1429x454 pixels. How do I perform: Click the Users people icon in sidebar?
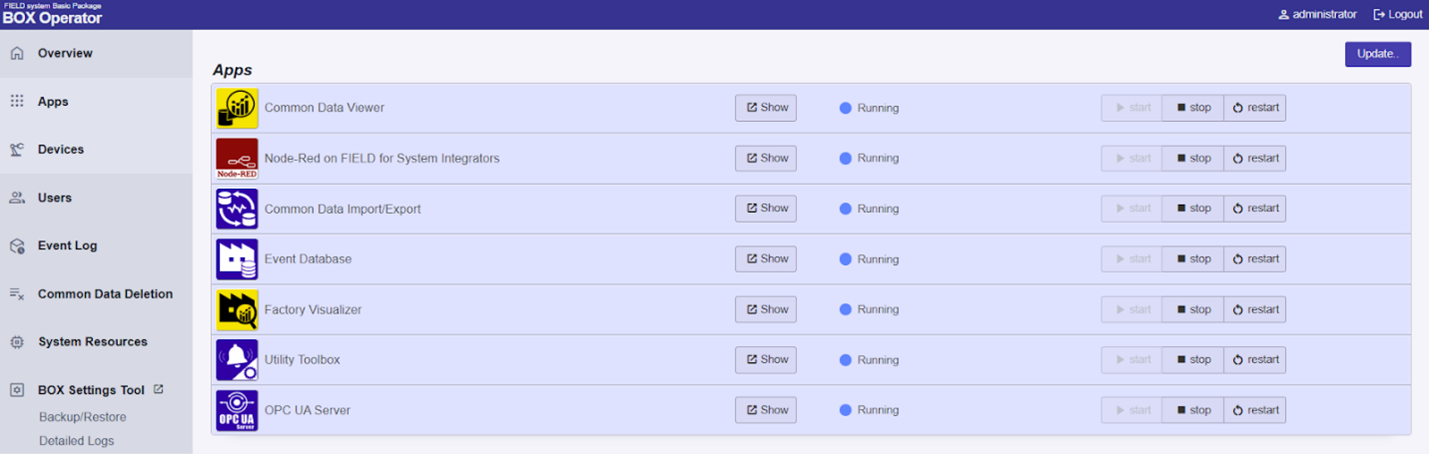point(17,198)
